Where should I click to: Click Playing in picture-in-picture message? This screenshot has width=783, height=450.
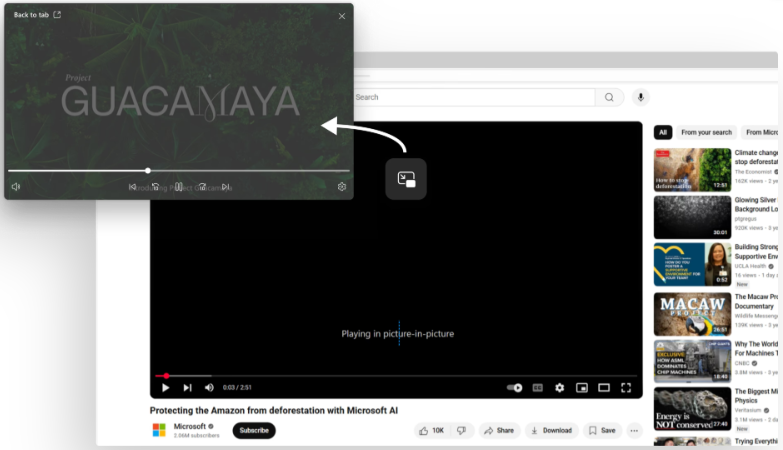coord(397,334)
